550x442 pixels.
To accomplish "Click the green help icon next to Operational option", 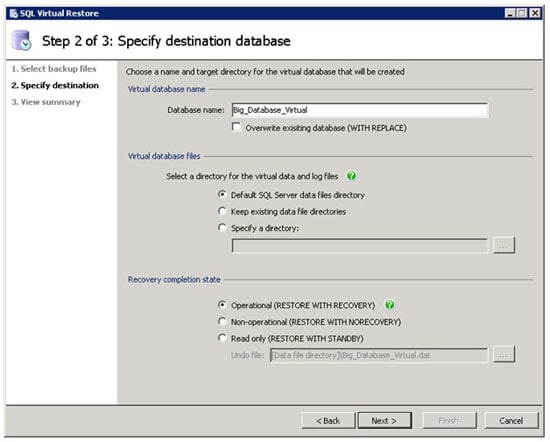I will coord(389,305).
